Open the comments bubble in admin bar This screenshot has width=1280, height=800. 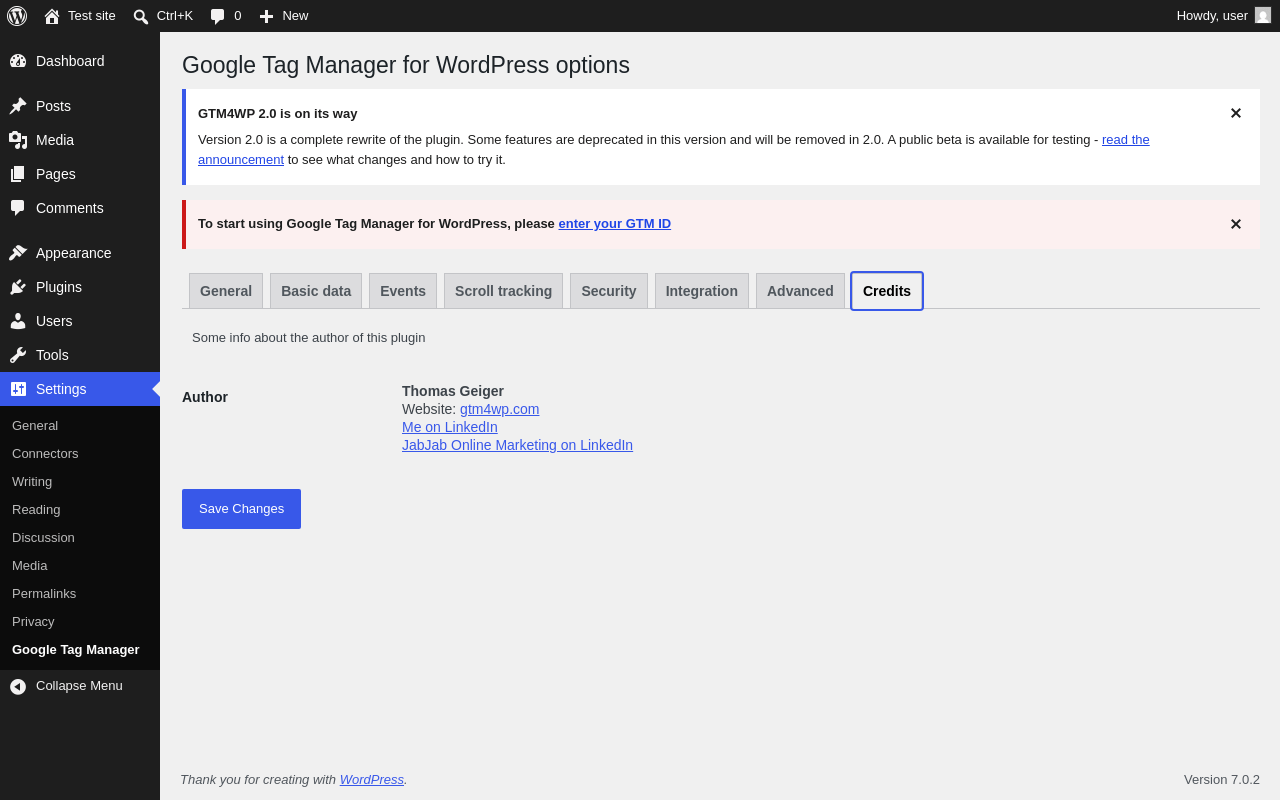tap(218, 16)
